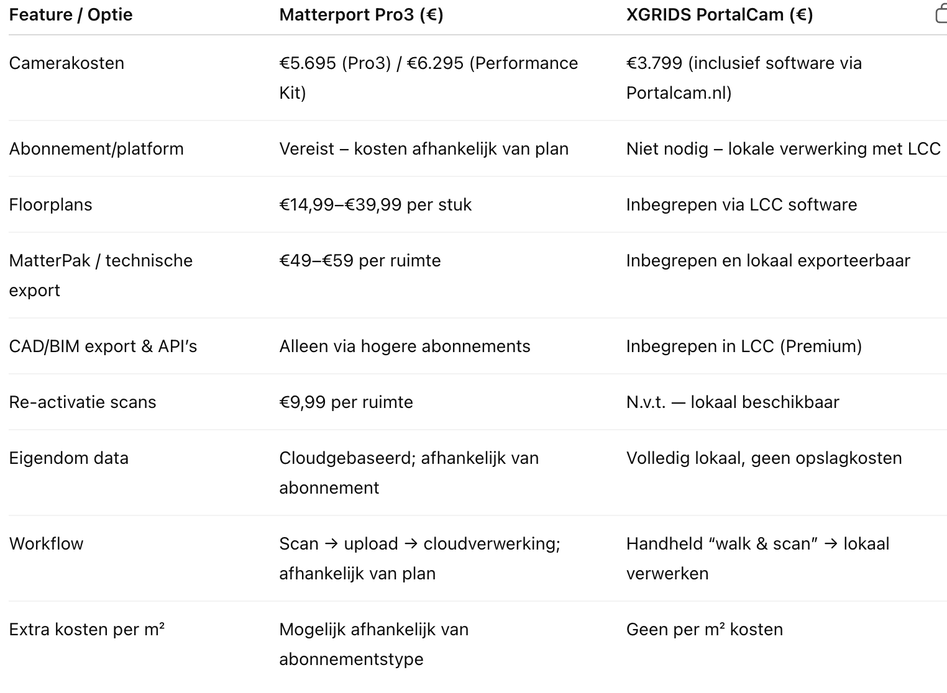Screen dimensions: 947x693
Task: Click 'Volledig lokaal, geen opslagkosten' cell
Action: 764,458
